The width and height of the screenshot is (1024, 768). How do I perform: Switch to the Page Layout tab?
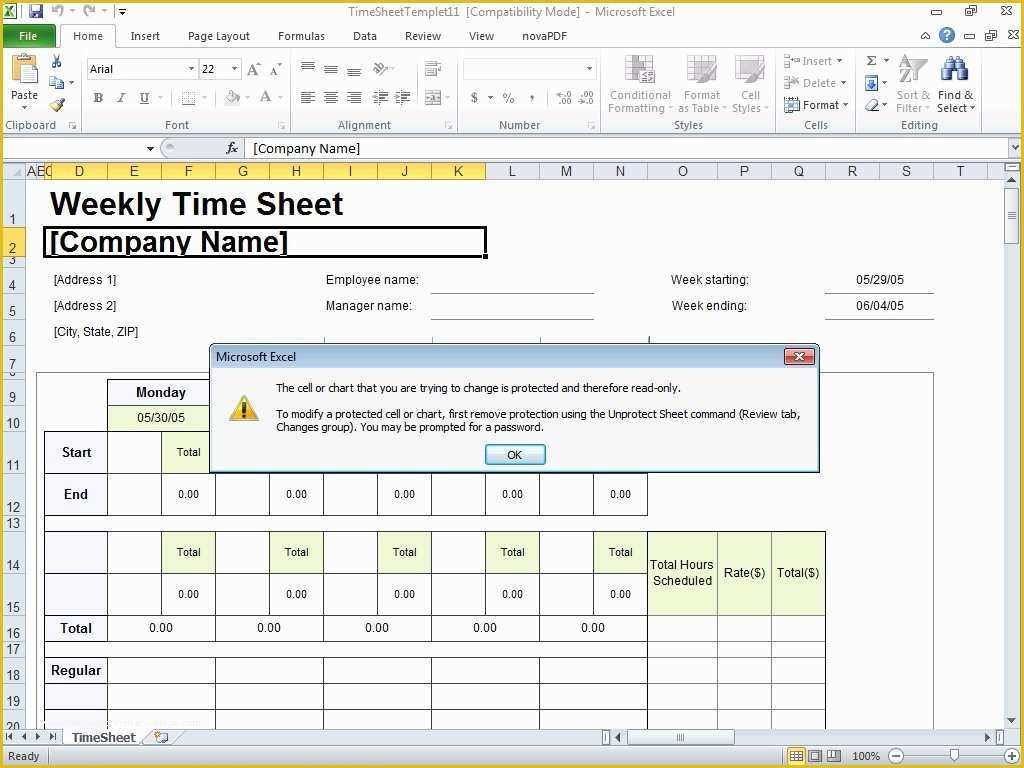pyautogui.click(x=219, y=37)
